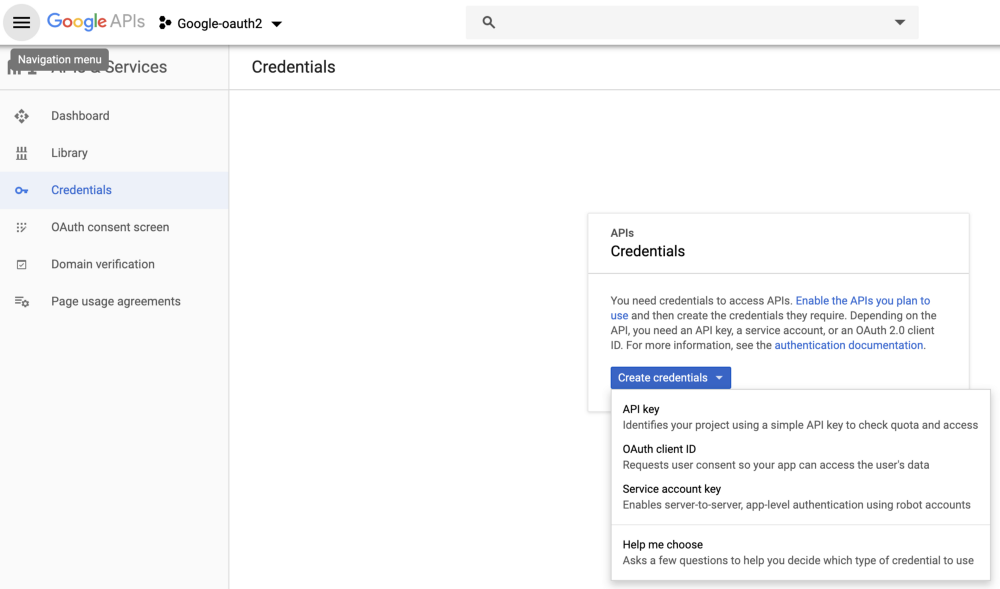
Task: Click the Credentials key icon
Action: click(21, 190)
